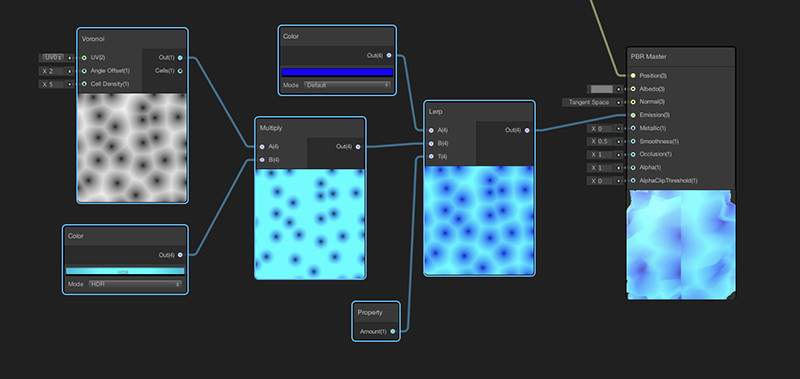Click the blue Color node Out(4) port
The image size is (800, 379).
389,56
